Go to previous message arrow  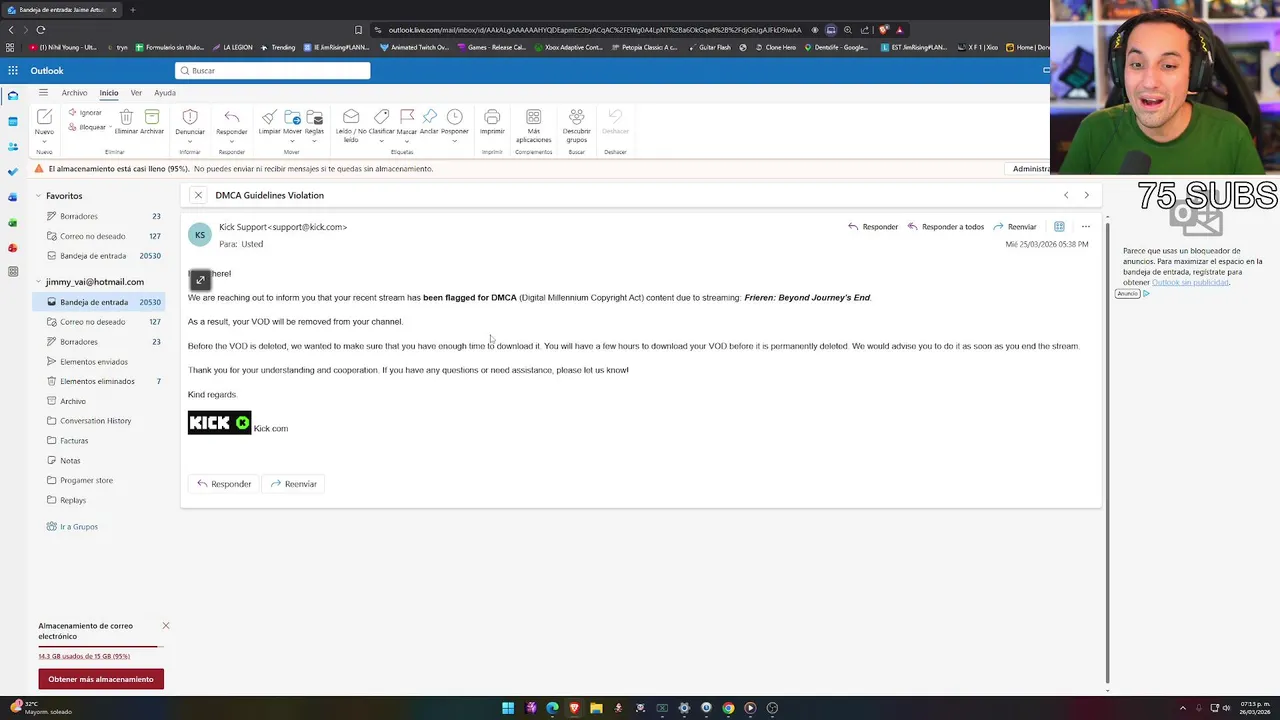1066,195
